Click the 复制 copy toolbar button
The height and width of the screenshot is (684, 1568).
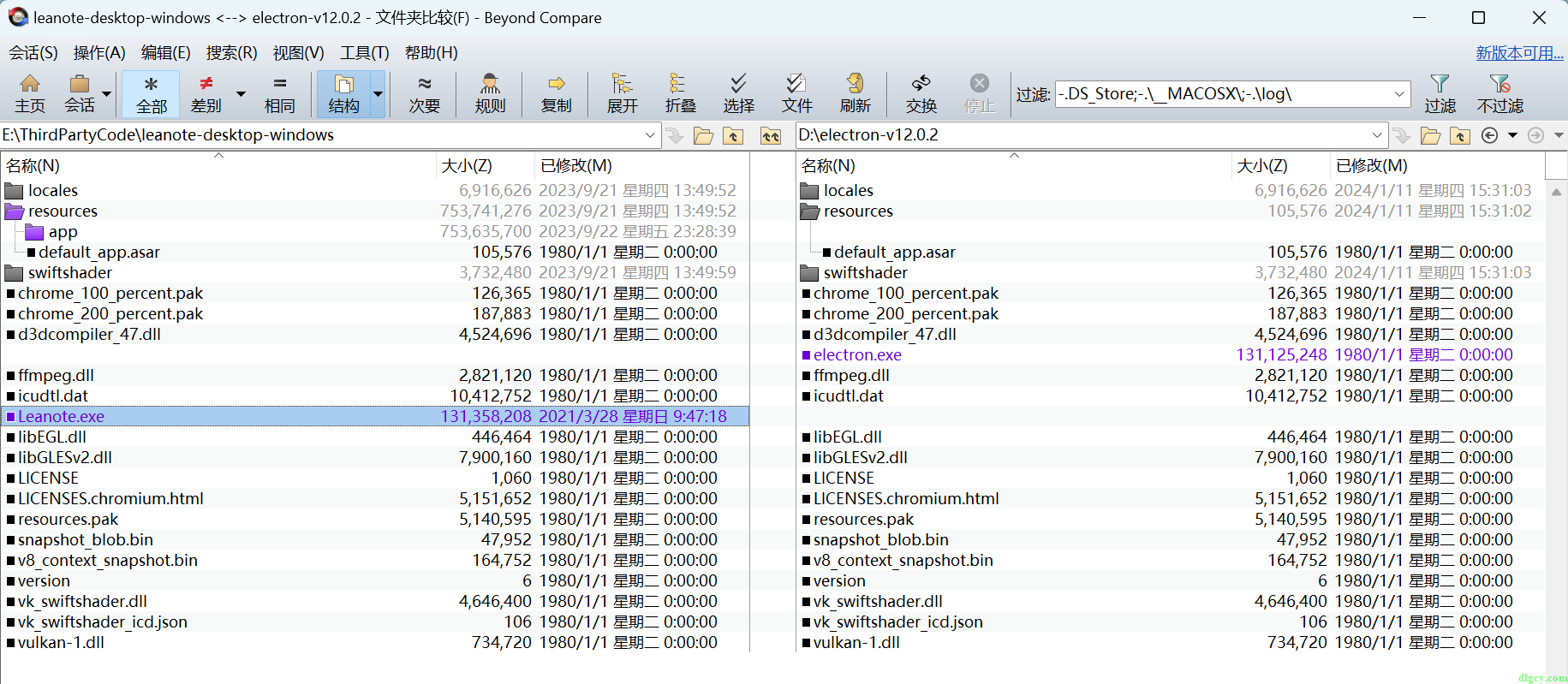click(x=556, y=94)
